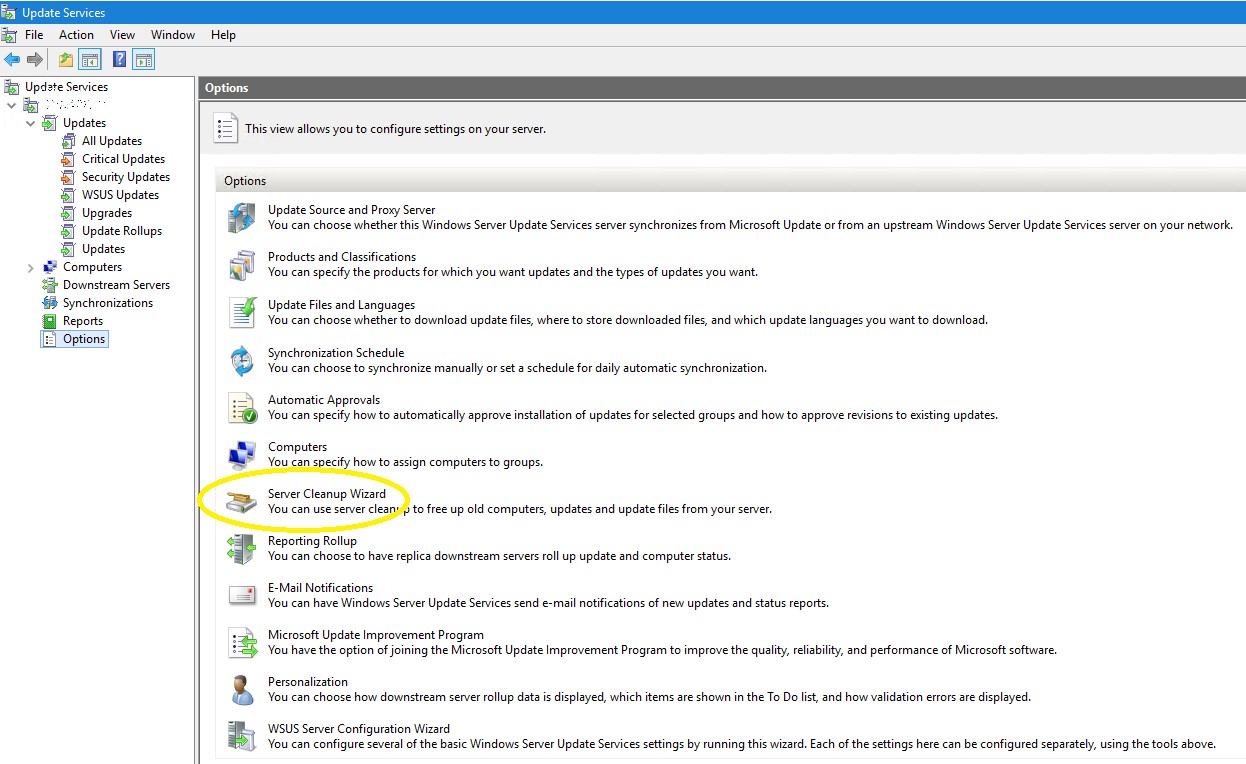Click the WSUS Server Configuration Wizard icon
1246x764 pixels.
click(x=242, y=736)
